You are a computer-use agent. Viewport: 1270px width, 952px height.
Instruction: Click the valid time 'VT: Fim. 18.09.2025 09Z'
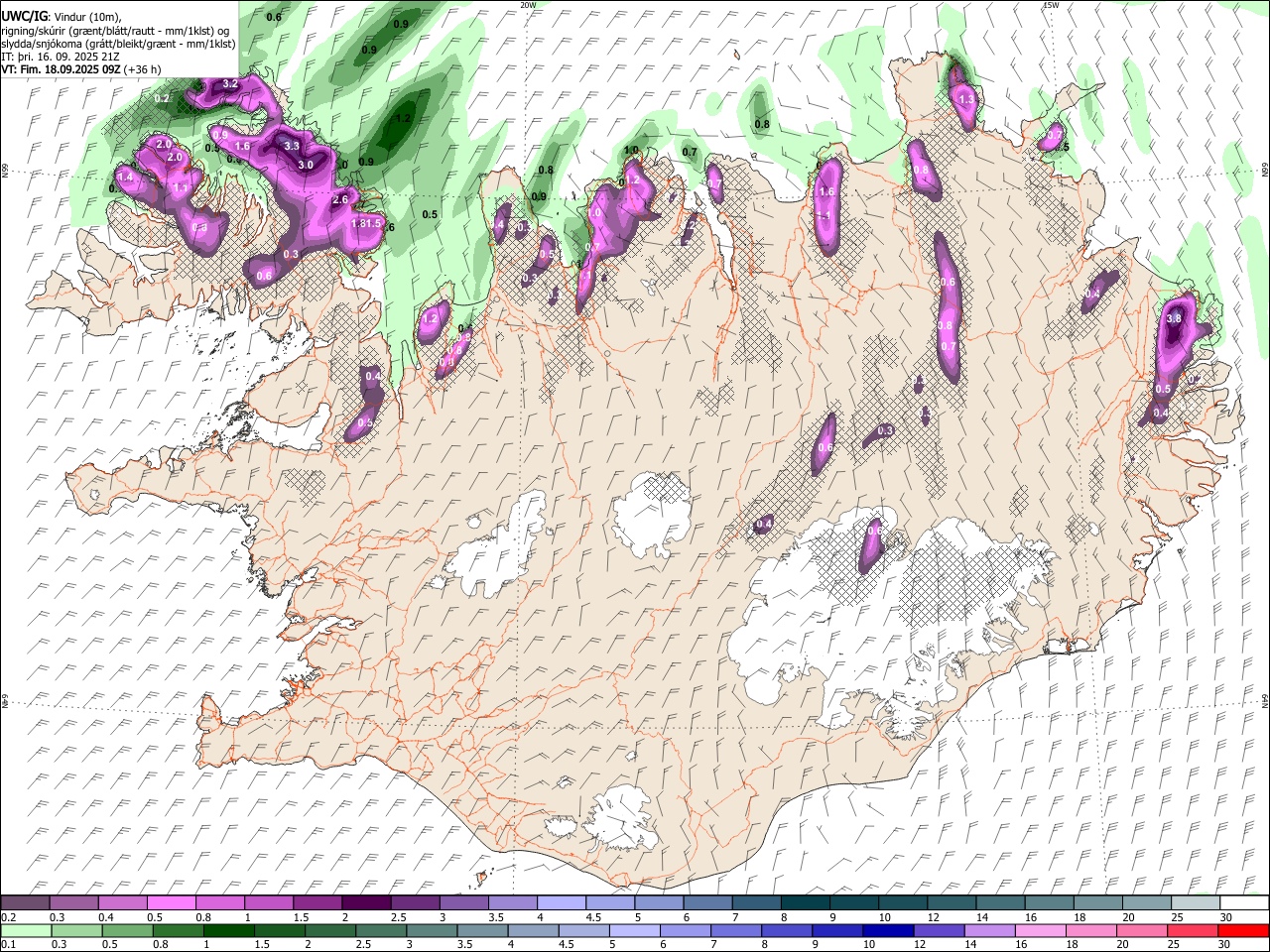(x=62, y=69)
